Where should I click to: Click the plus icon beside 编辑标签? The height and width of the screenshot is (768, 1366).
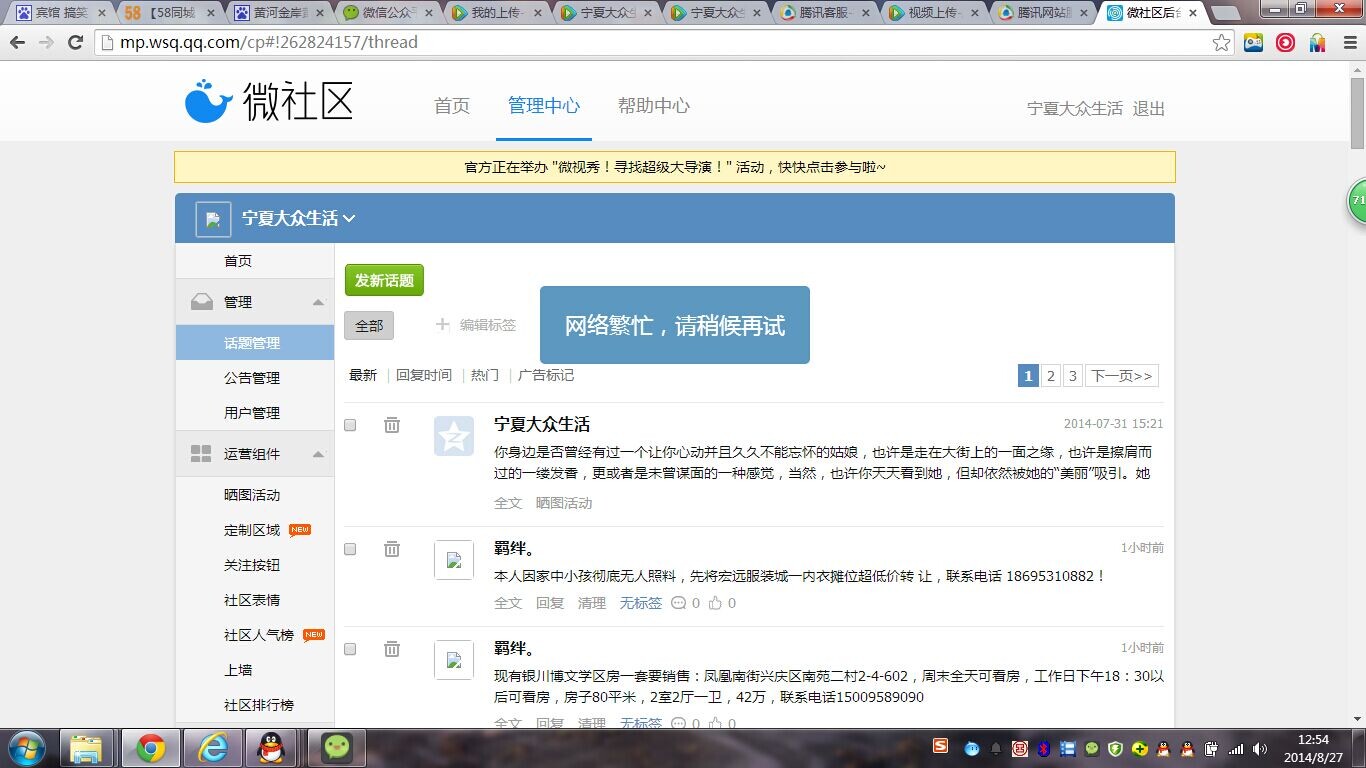[443, 324]
